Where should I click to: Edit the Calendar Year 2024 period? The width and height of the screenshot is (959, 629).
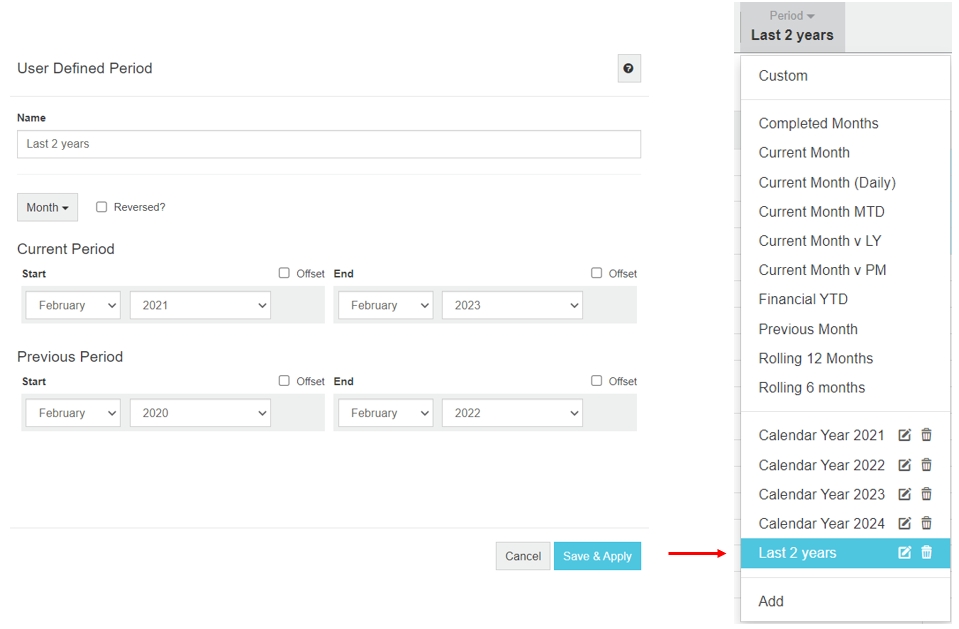tap(905, 523)
